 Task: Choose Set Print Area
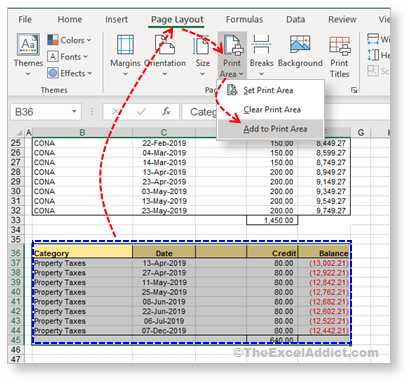click(270, 90)
